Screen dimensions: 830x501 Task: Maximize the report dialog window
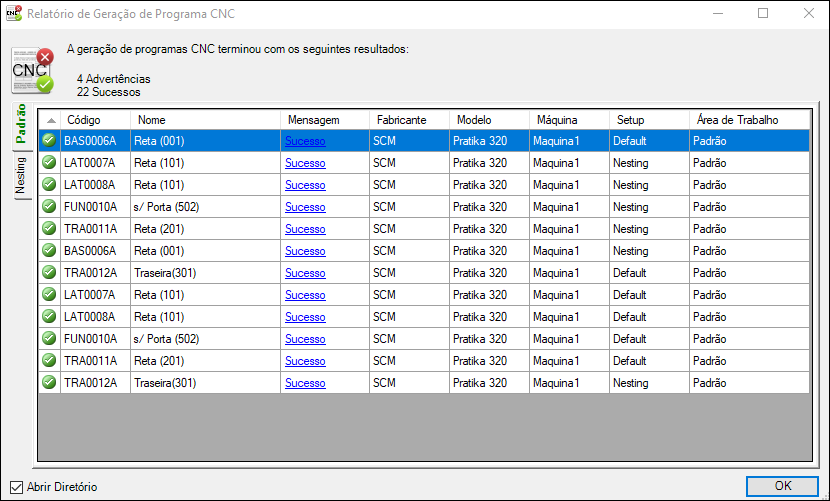pos(763,13)
